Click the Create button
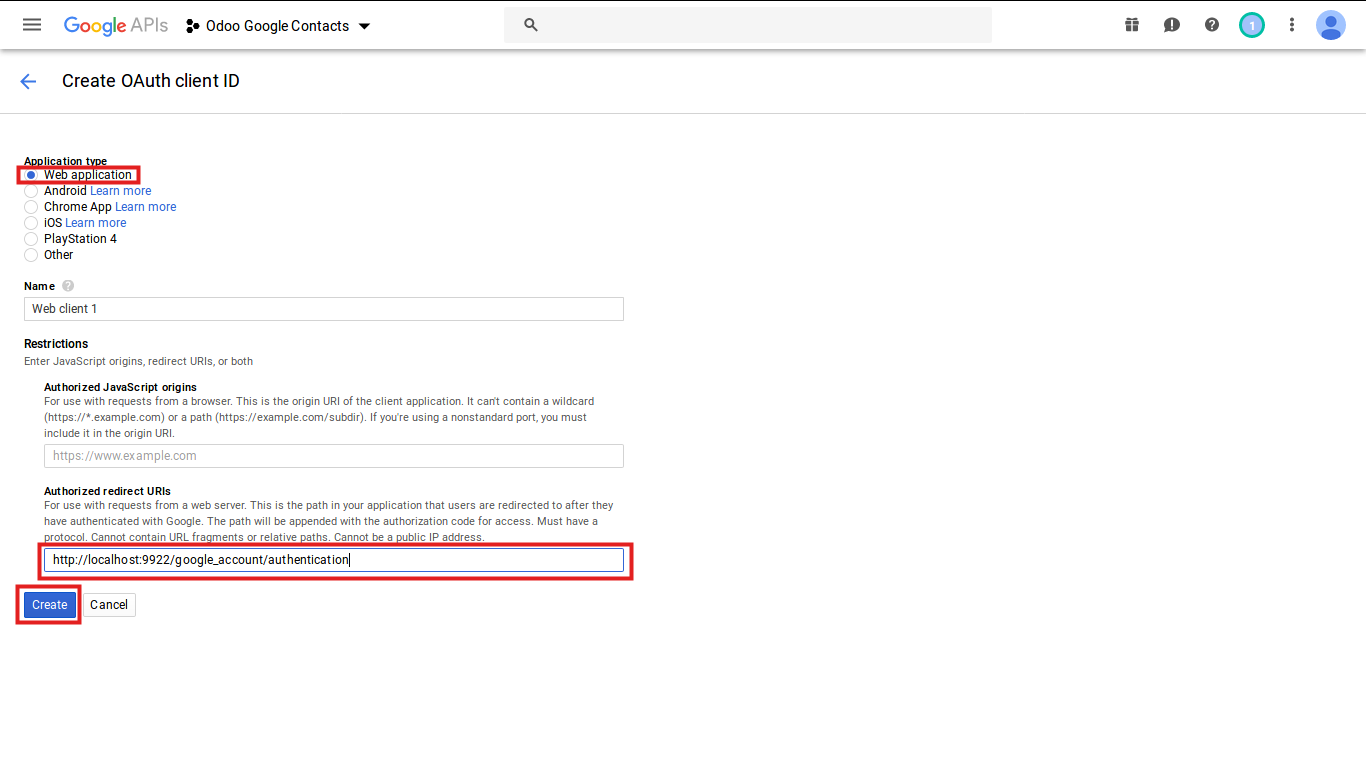 50,605
